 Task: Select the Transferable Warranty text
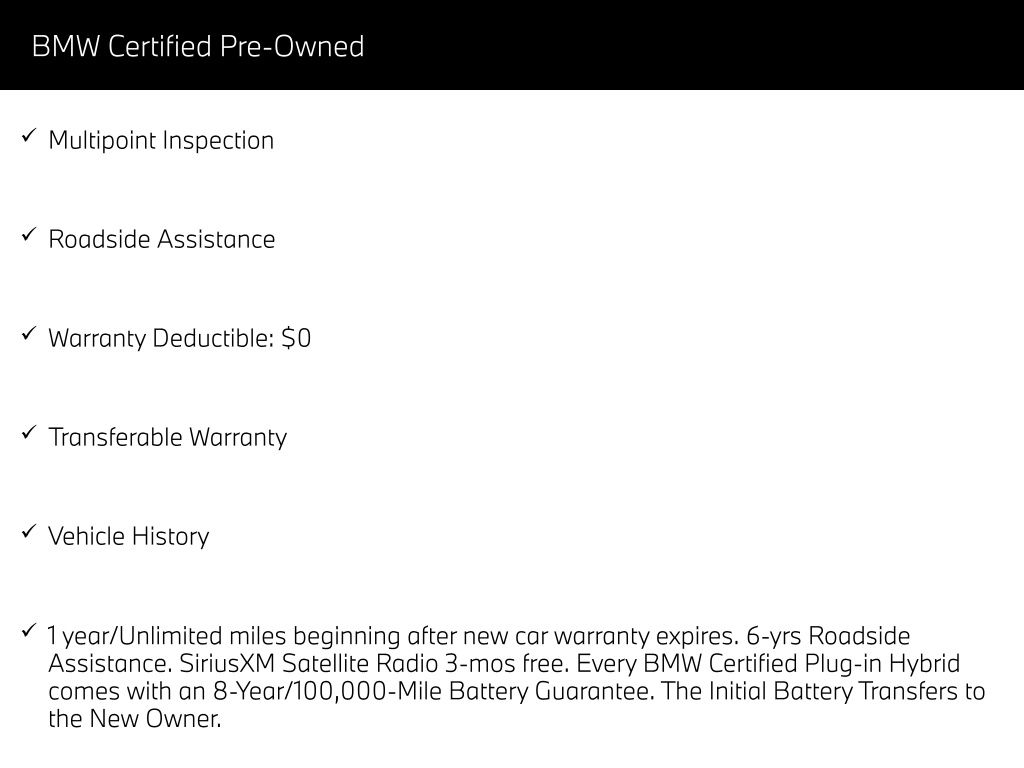(167, 437)
